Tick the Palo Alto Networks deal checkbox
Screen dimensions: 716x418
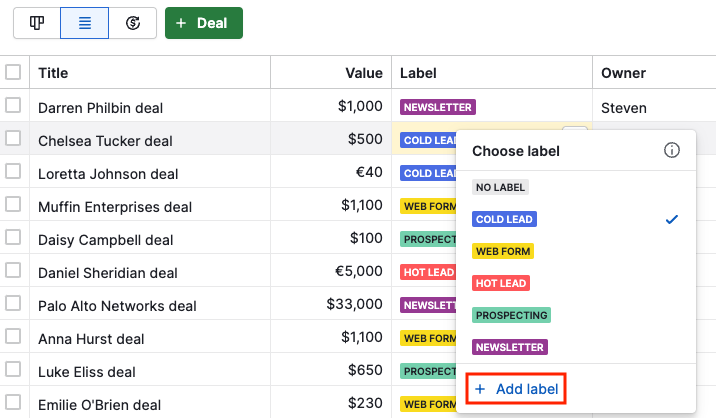pos(13,304)
